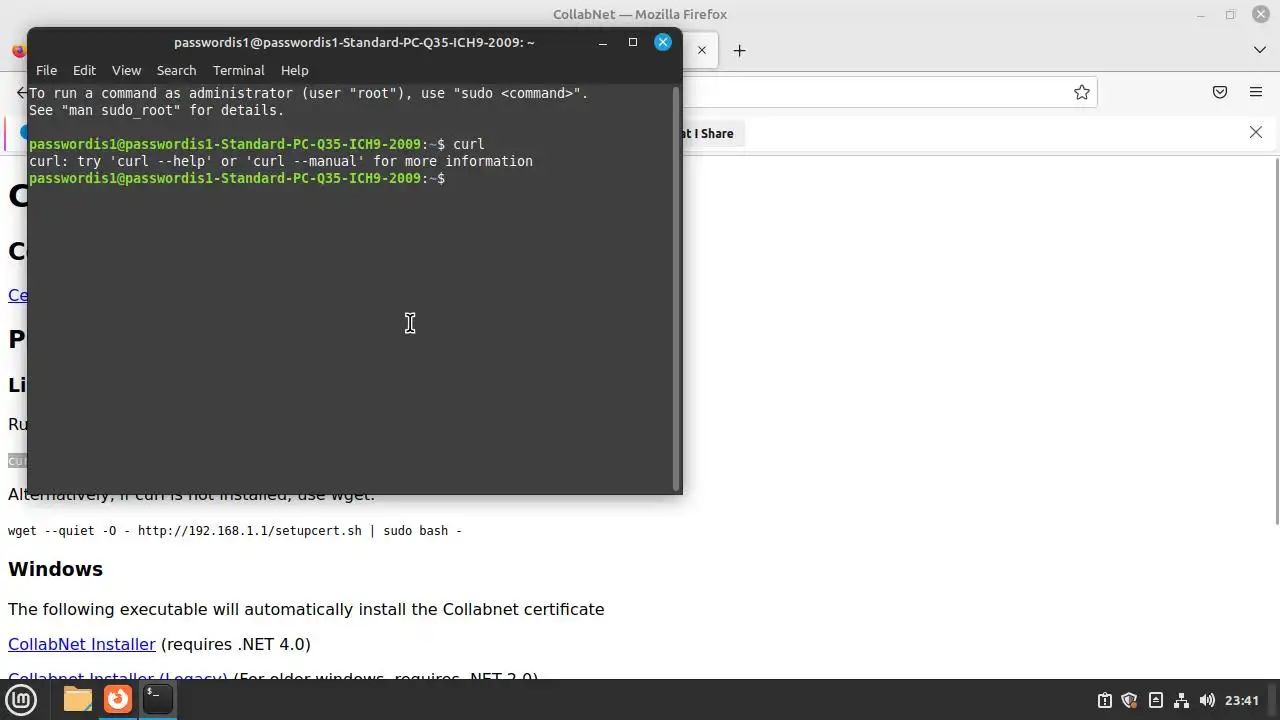Open the network connections tray icon
The image size is (1280, 720).
pos(1181,700)
